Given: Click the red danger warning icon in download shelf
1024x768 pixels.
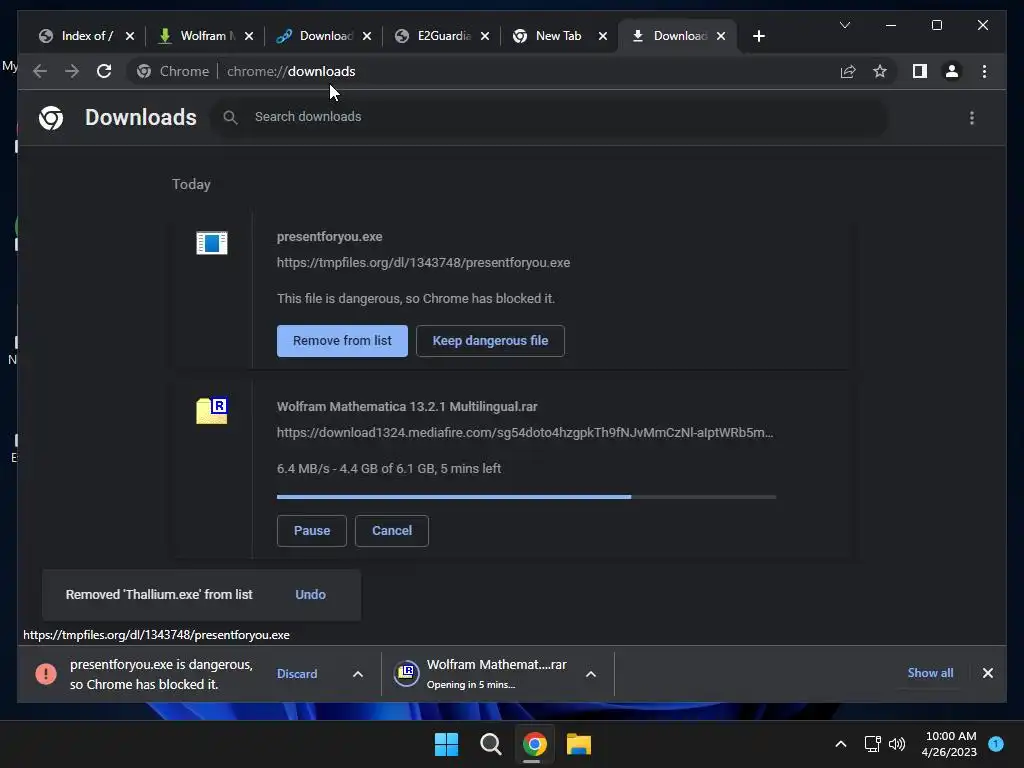Looking at the screenshot, I should pos(46,673).
